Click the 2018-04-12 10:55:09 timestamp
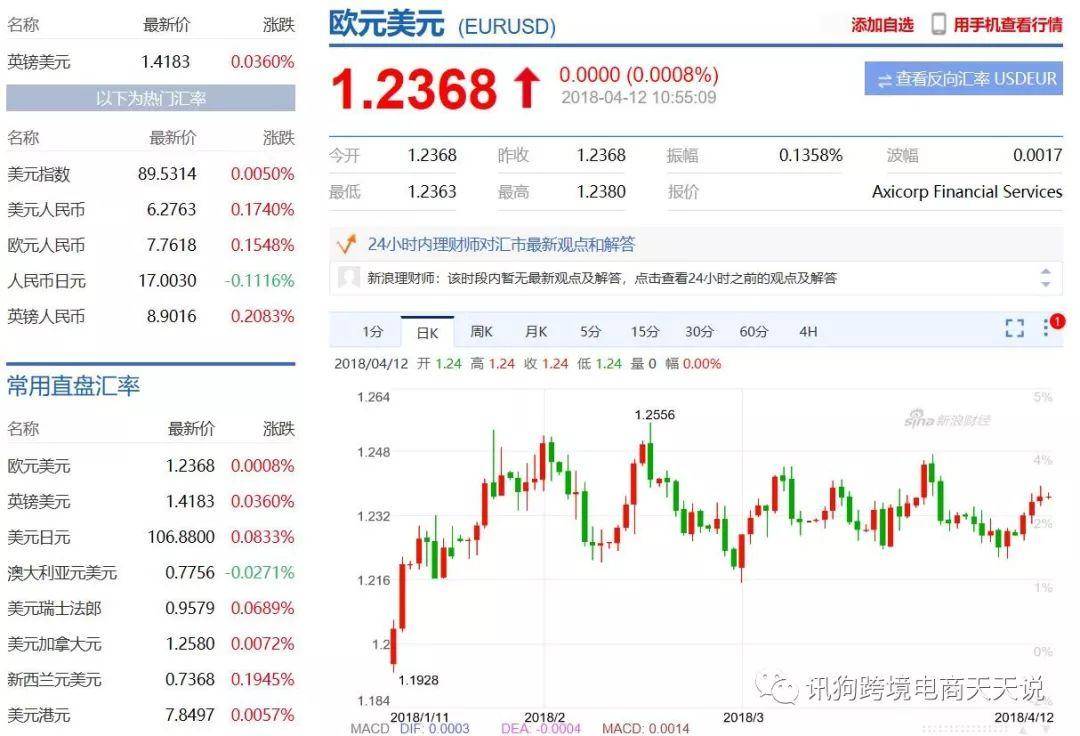 pos(638,97)
